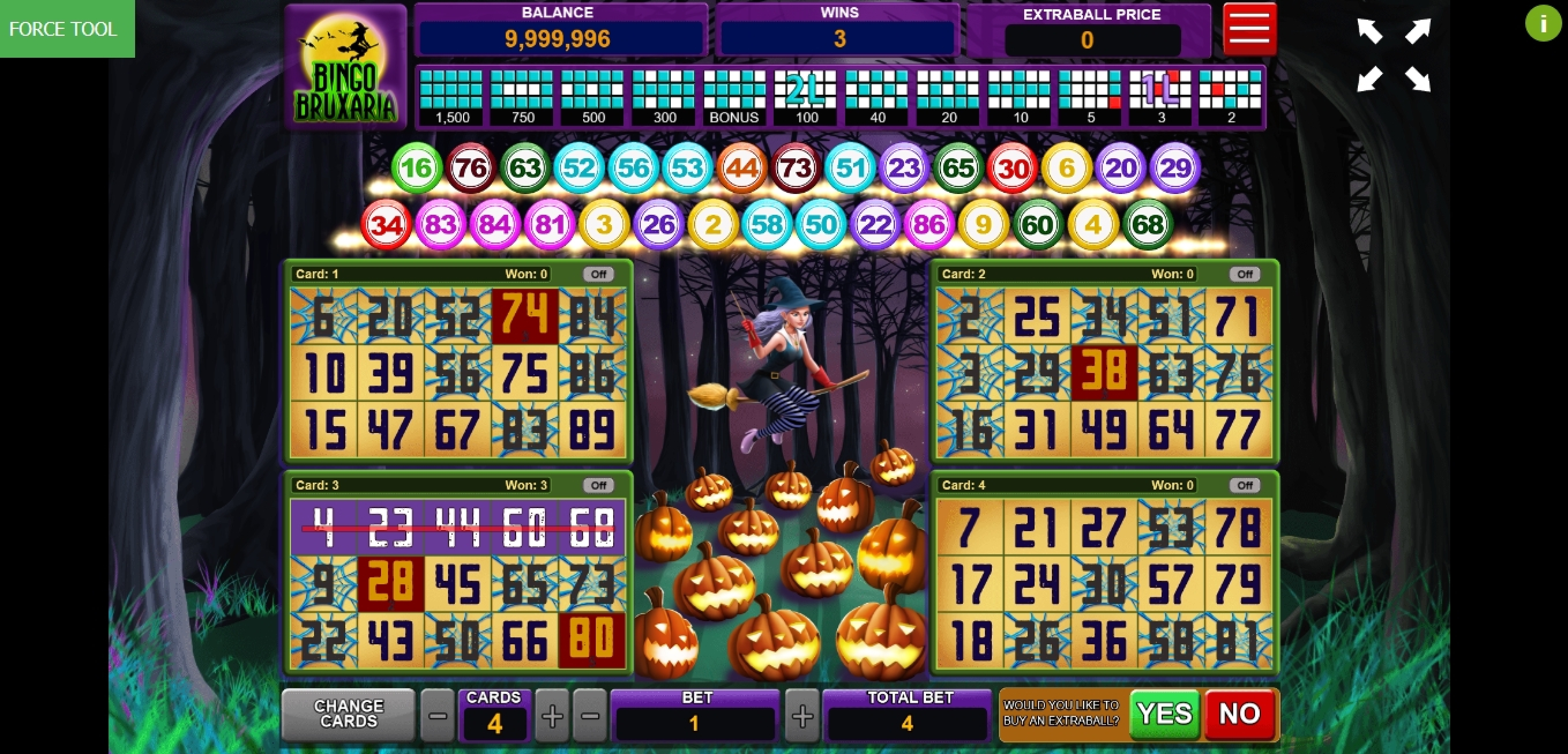The image size is (1568, 754).
Task: Toggle Card 4 Off switch
Action: pyautogui.click(x=1245, y=485)
